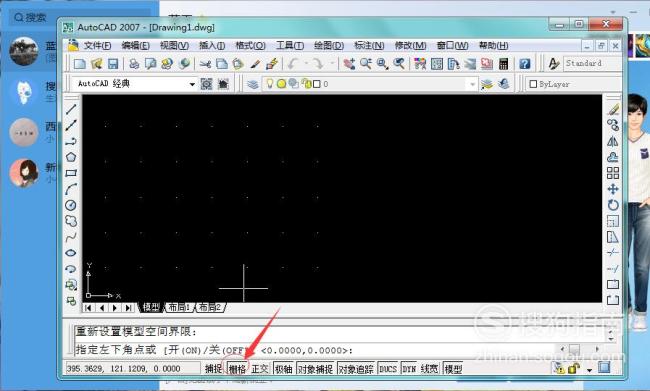650x391 pixels.
Task: Open the Help question mark icon
Action: [x=525, y=64]
